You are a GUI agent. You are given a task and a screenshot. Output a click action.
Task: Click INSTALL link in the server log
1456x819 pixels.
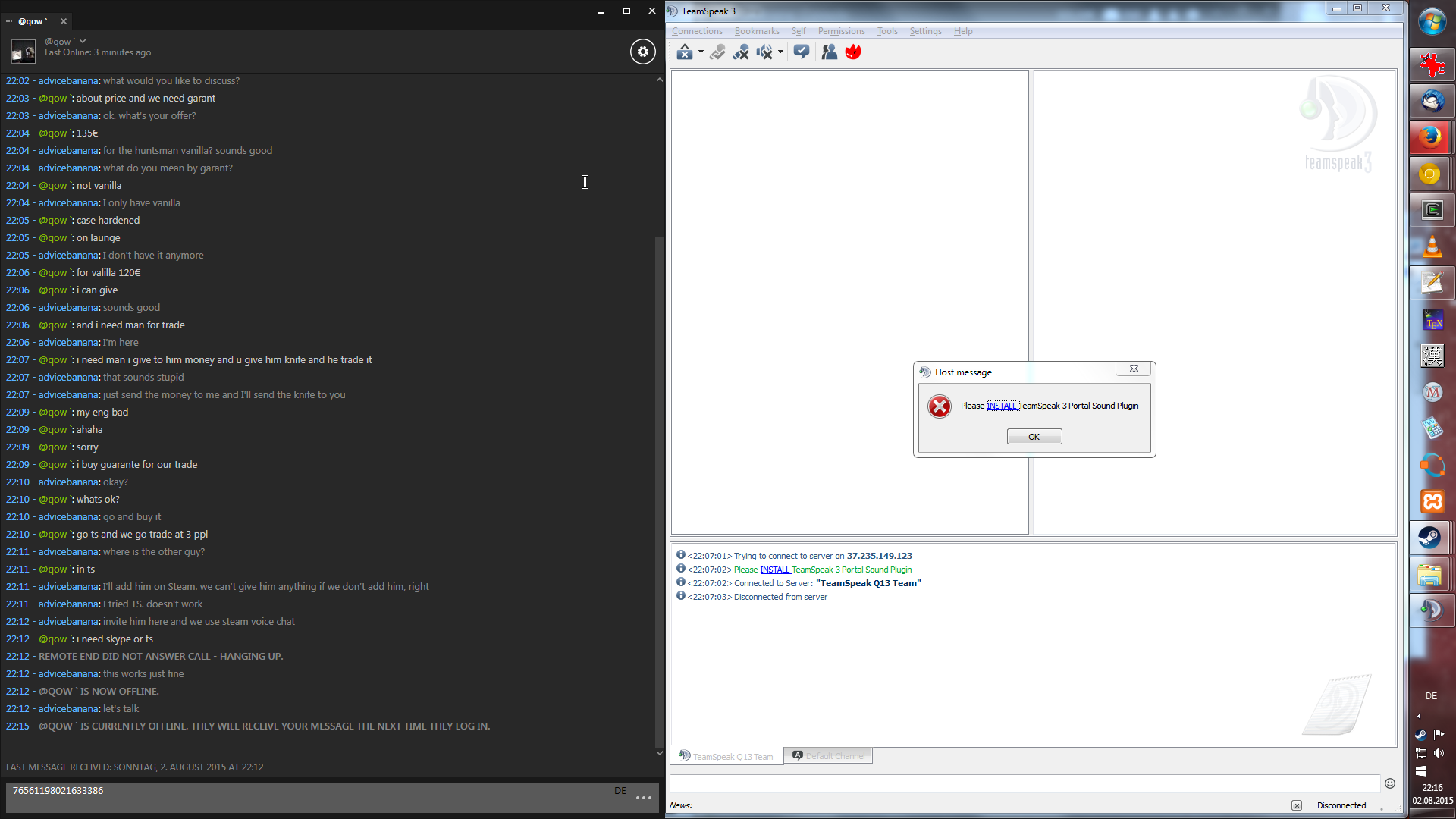pos(774,570)
